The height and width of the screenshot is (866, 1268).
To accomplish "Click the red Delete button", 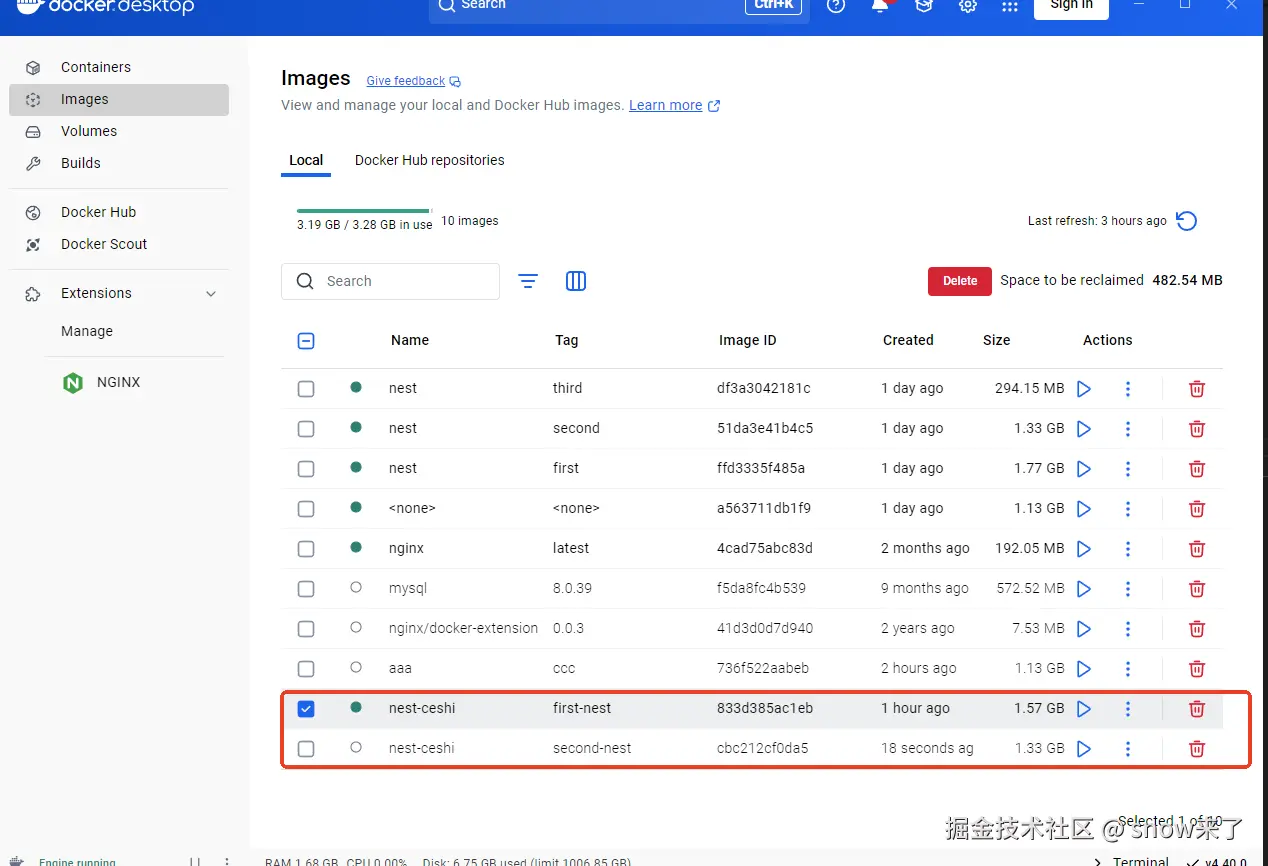I will click(x=959, y=281).
